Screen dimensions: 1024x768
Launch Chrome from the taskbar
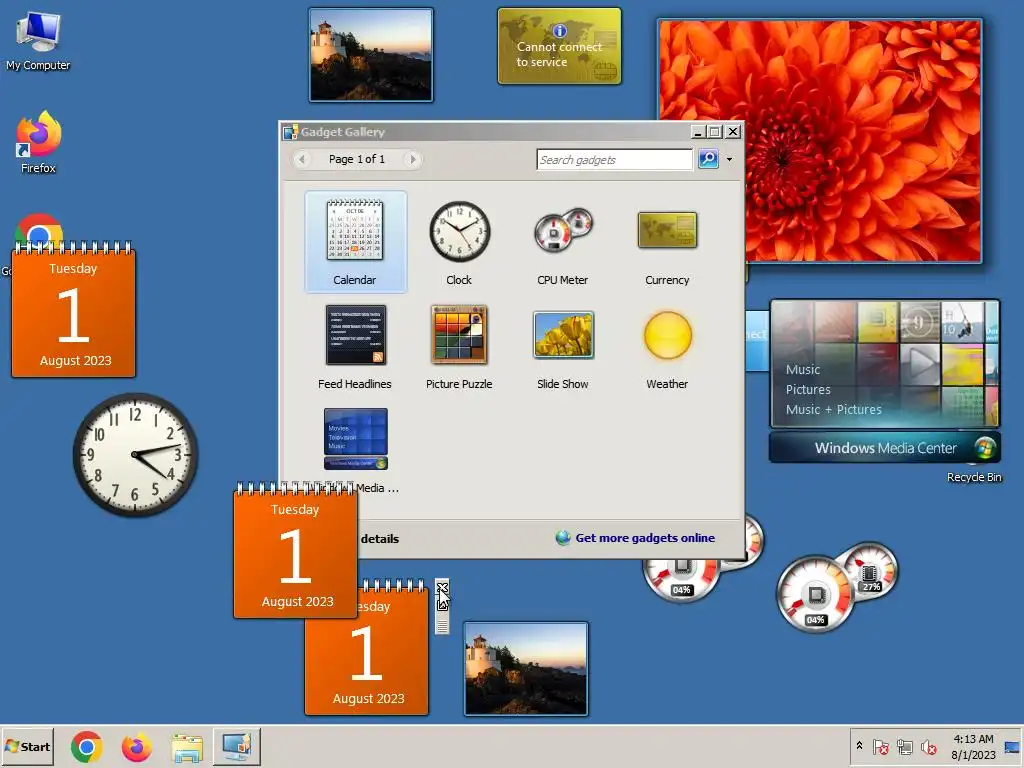pyautogui.click(x=86, y=746)
